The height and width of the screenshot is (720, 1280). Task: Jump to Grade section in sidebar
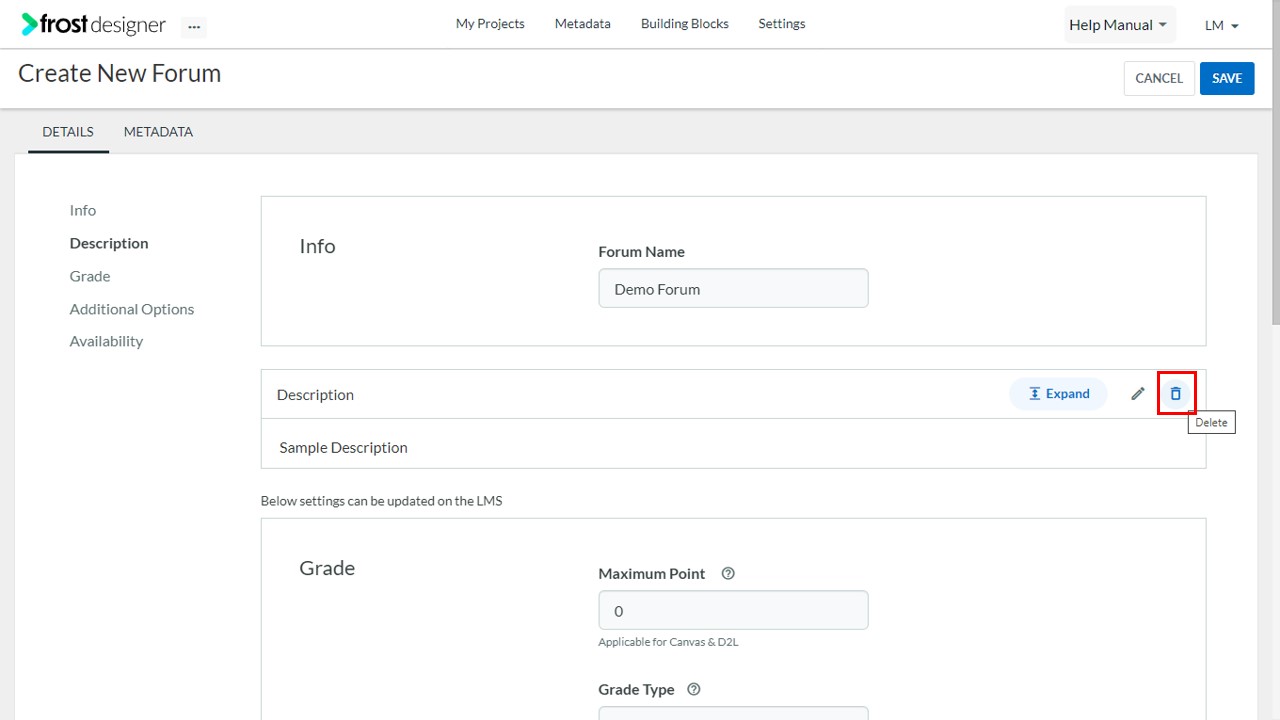[90, 276]
